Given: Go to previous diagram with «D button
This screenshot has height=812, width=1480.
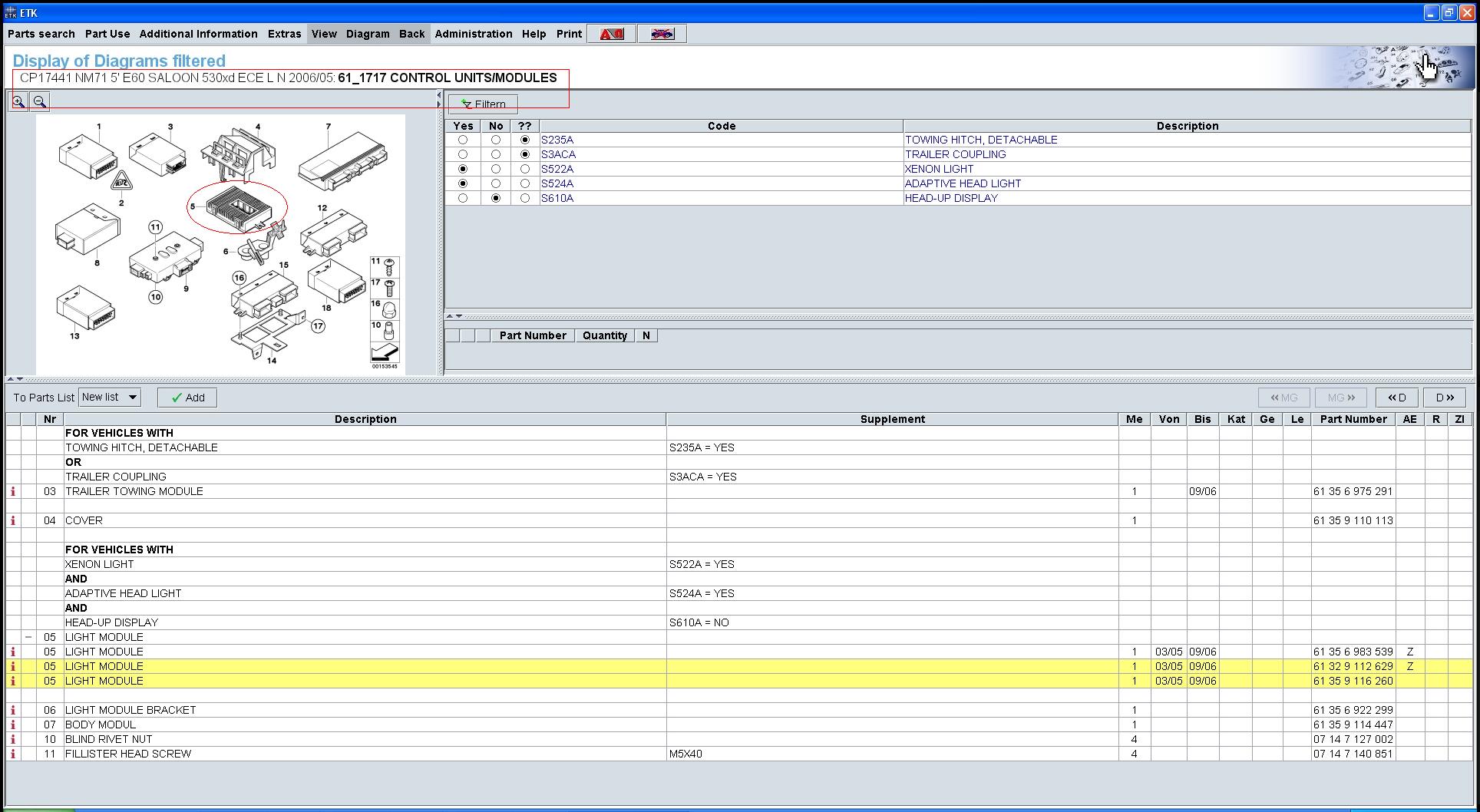Looking at the screenshot, I should pos(1397,398).
